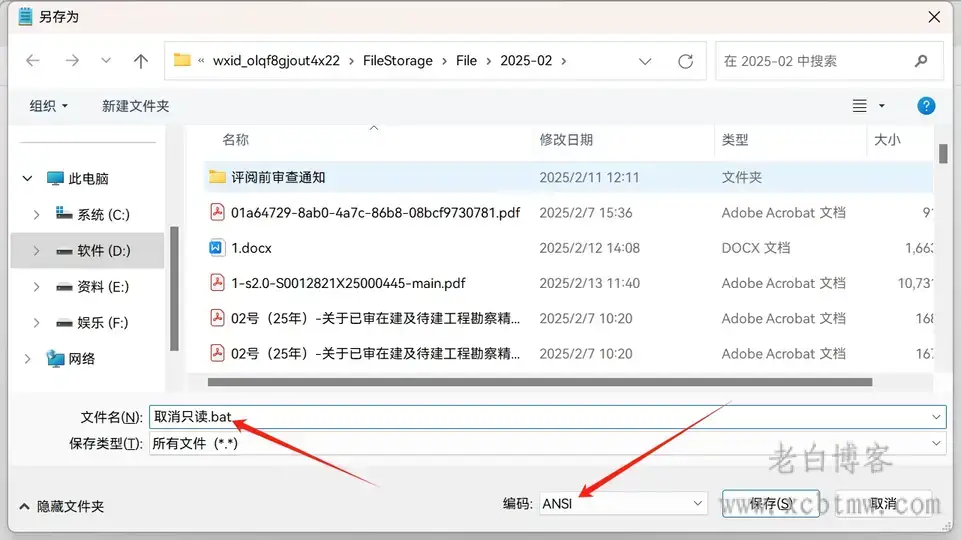Viewport: 961px width, 540px height.
Task: Click DOCX 文档 type cell
Action: pos(756,248)
